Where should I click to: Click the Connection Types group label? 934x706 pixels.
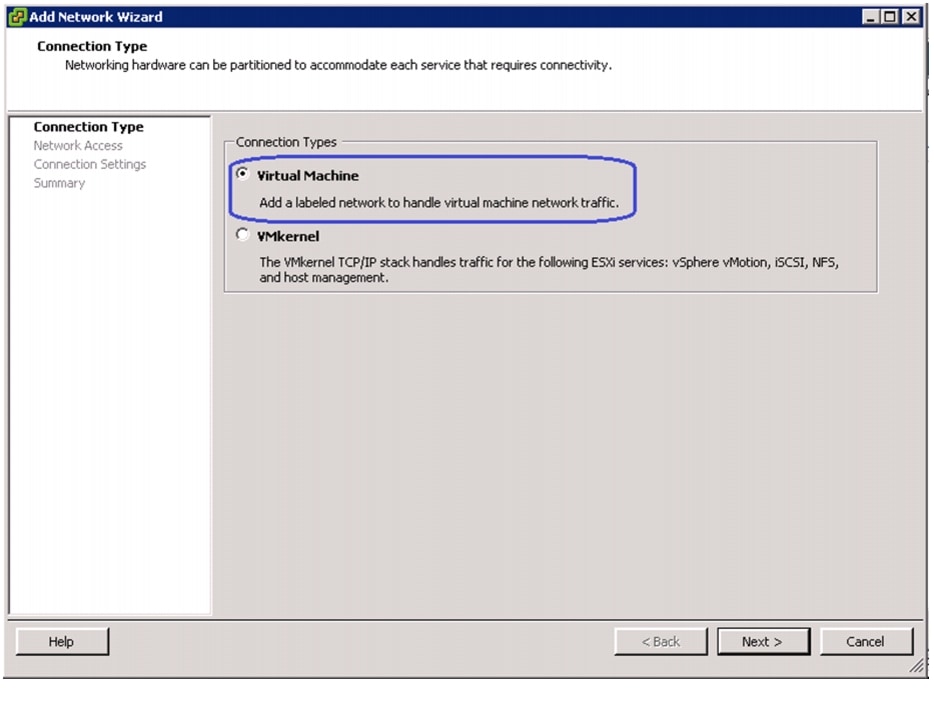click(286, 142)
